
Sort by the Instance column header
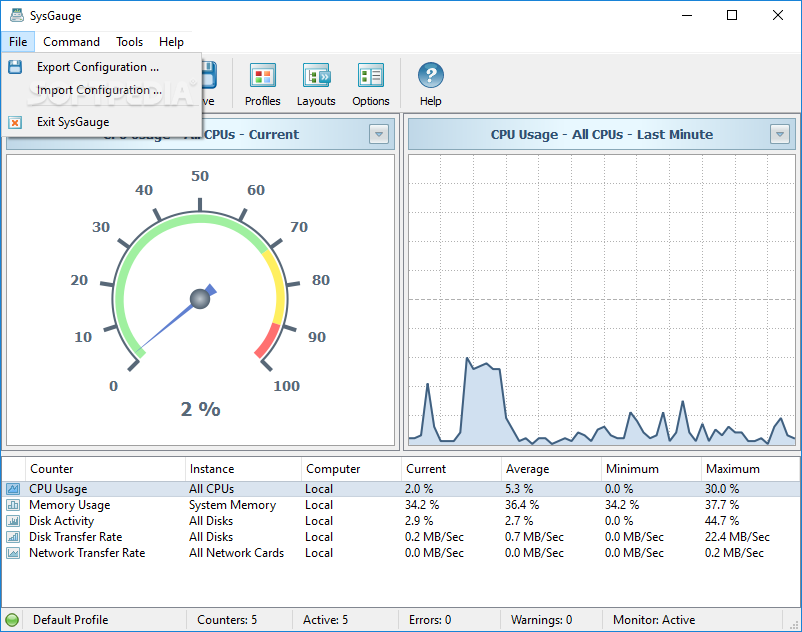(x=243, y=469)
